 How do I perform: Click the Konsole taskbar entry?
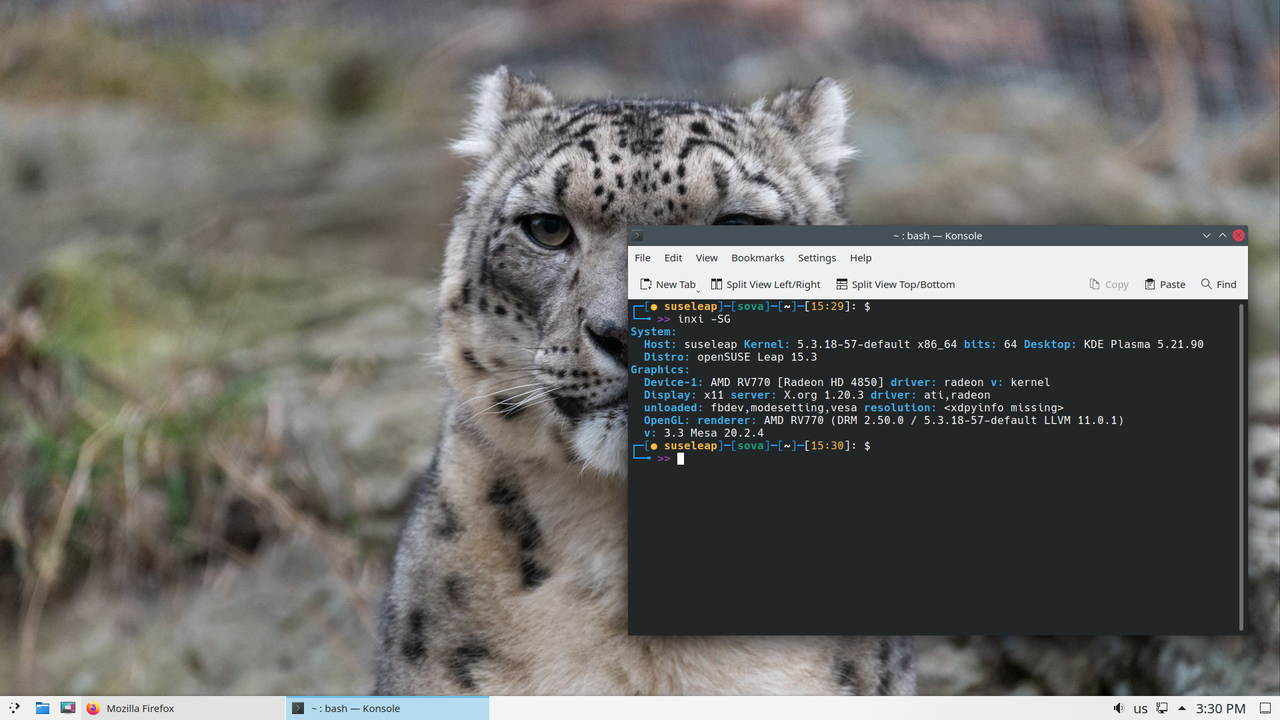[387, 708]
